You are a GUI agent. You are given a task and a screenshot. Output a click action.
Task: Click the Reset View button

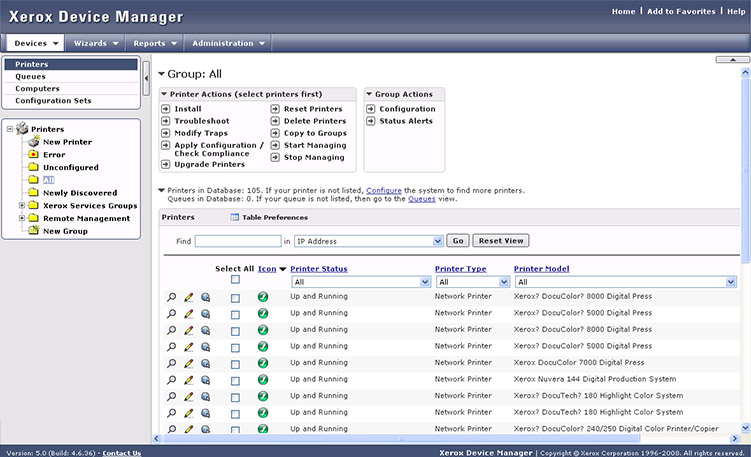click(501, 240)
